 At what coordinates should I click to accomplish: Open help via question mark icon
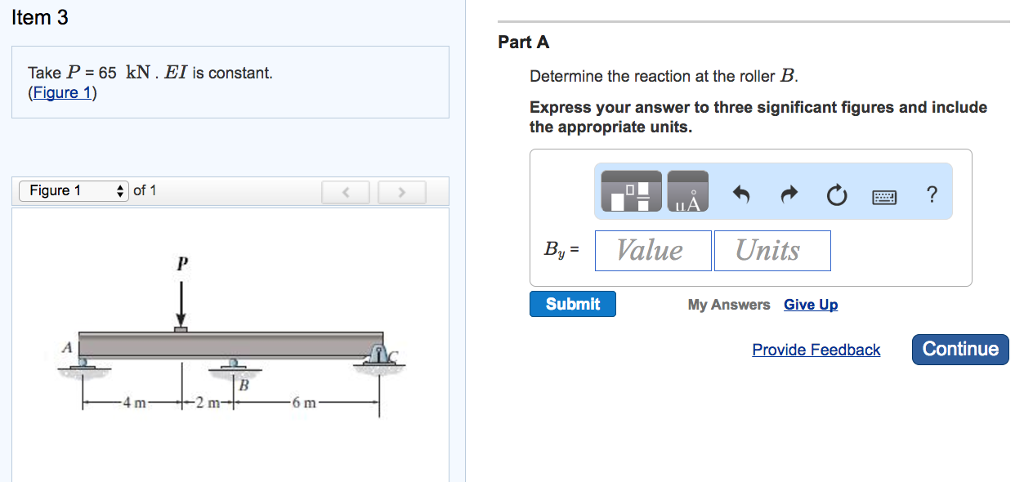tap(932, 195)
